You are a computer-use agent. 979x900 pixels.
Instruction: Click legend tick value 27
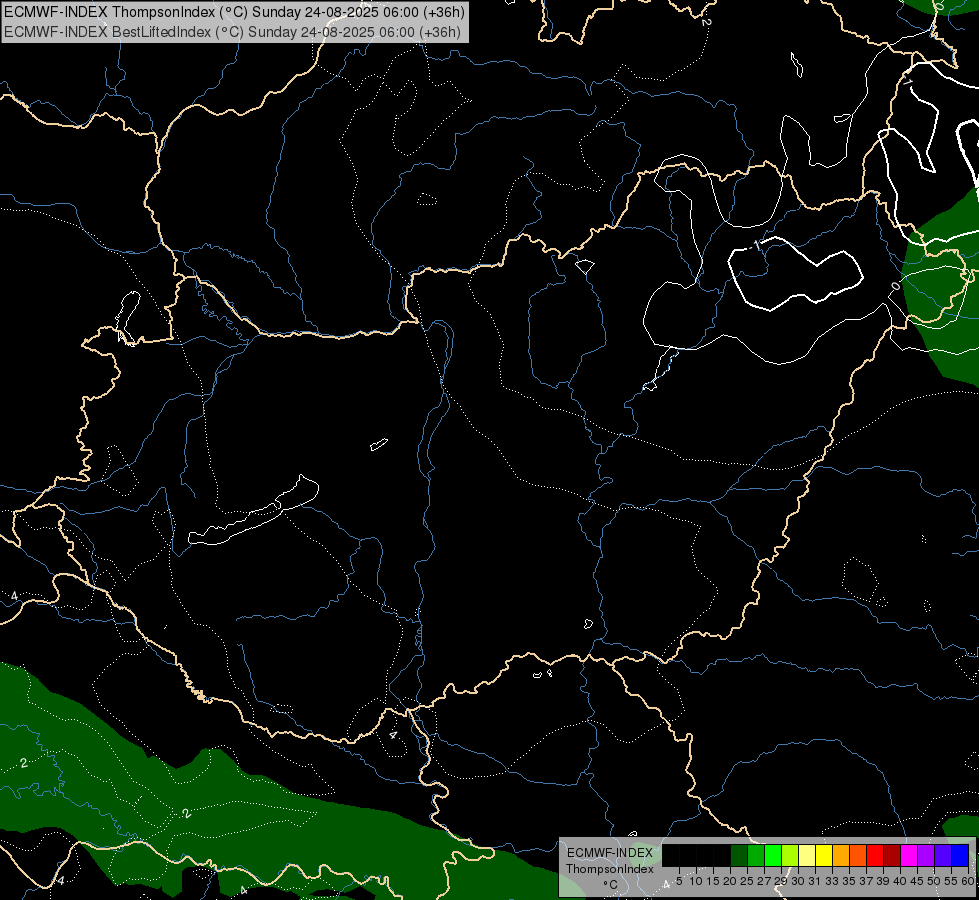pos(765,881)
